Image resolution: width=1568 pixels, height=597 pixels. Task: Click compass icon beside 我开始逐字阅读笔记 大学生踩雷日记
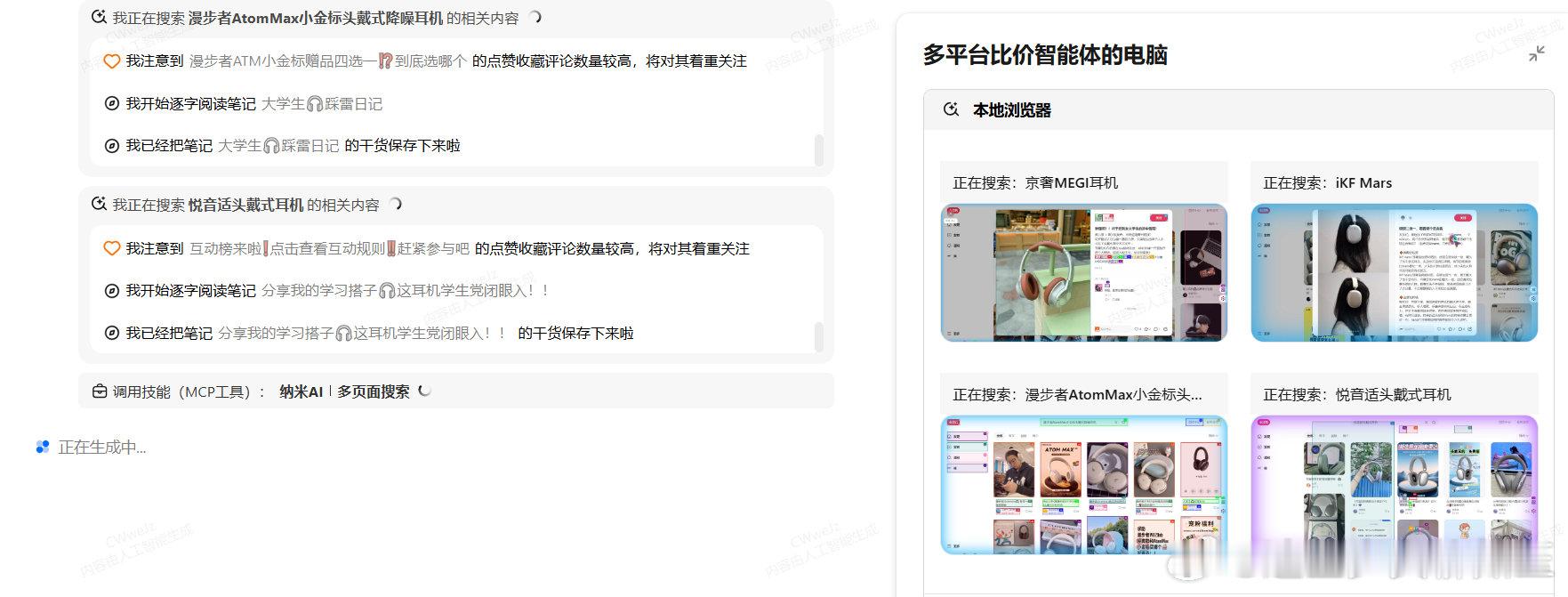coord(112,103)
